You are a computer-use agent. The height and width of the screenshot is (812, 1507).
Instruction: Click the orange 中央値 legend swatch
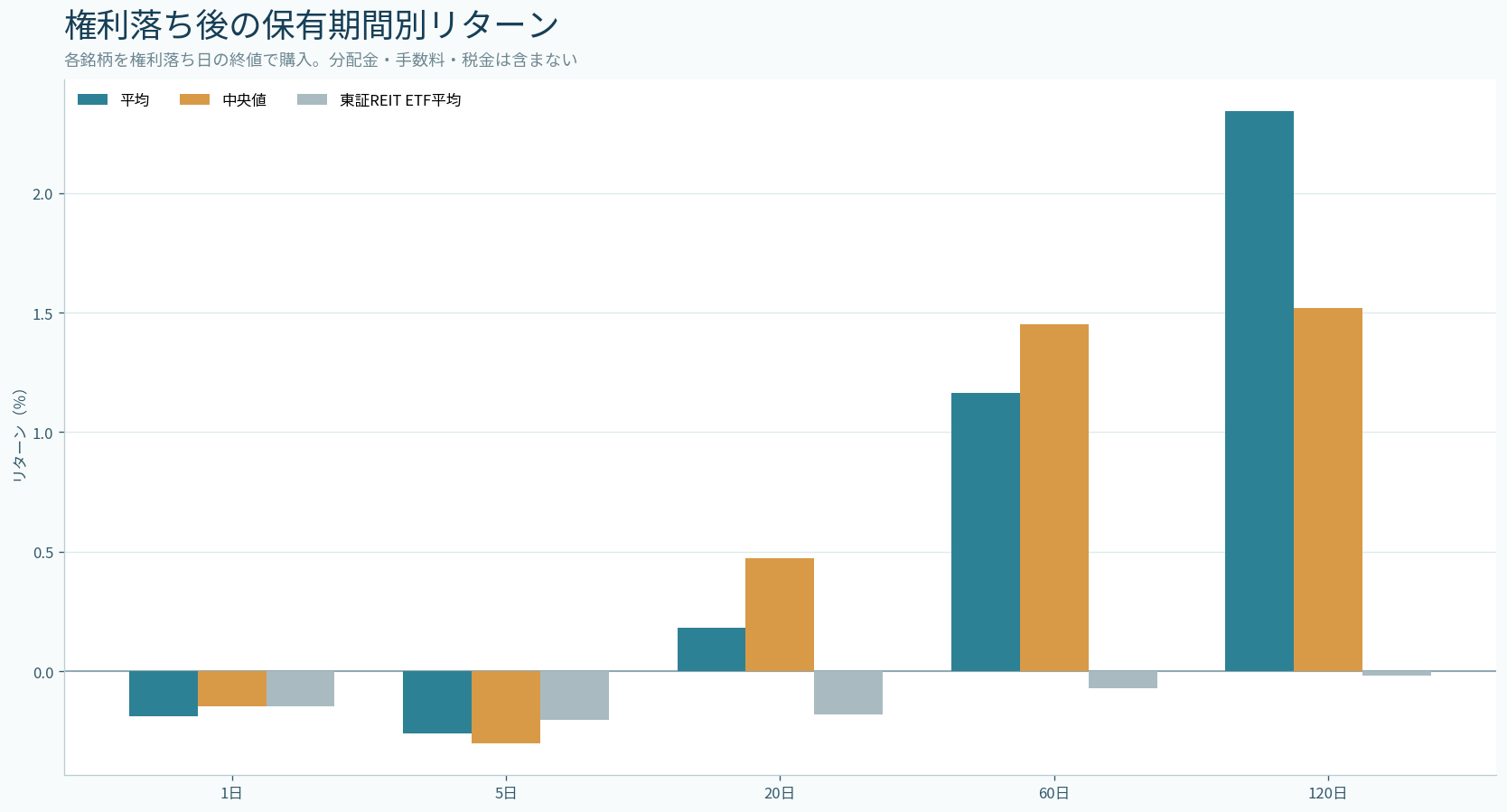tap(194, 99)
